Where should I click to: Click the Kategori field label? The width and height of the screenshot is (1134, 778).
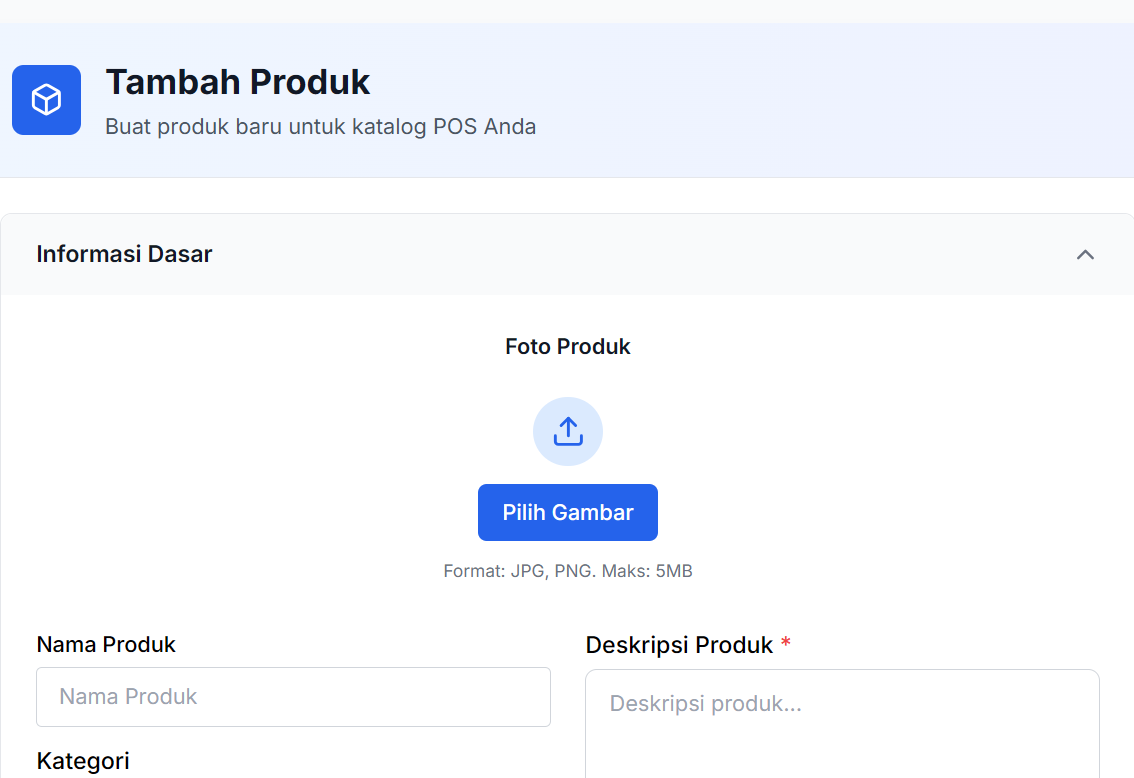[83, 761]
